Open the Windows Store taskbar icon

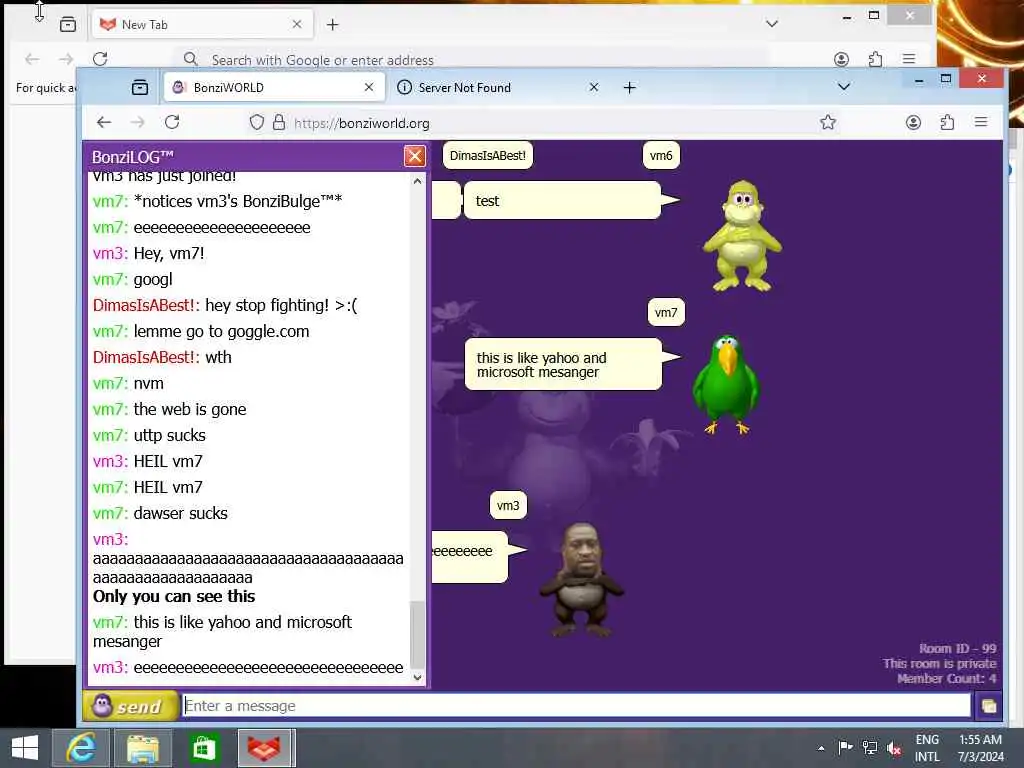[x=204, y=748]
